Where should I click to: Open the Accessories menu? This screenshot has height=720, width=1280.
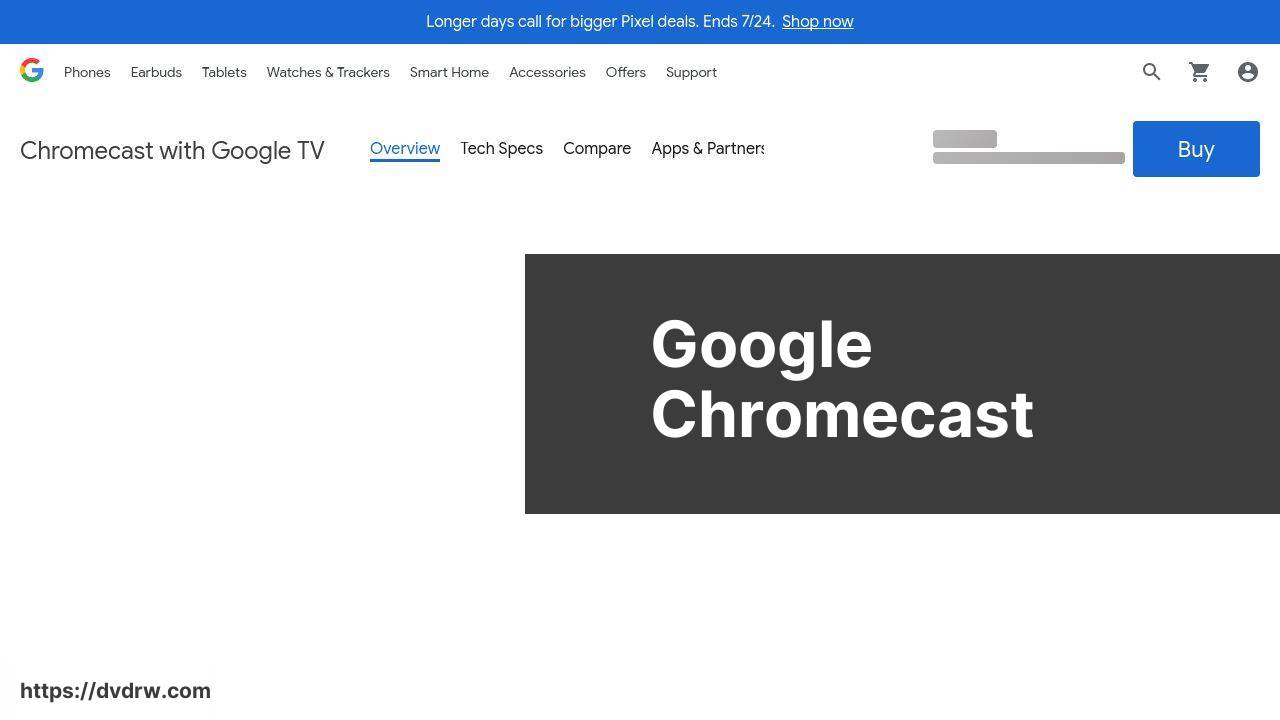547,72
